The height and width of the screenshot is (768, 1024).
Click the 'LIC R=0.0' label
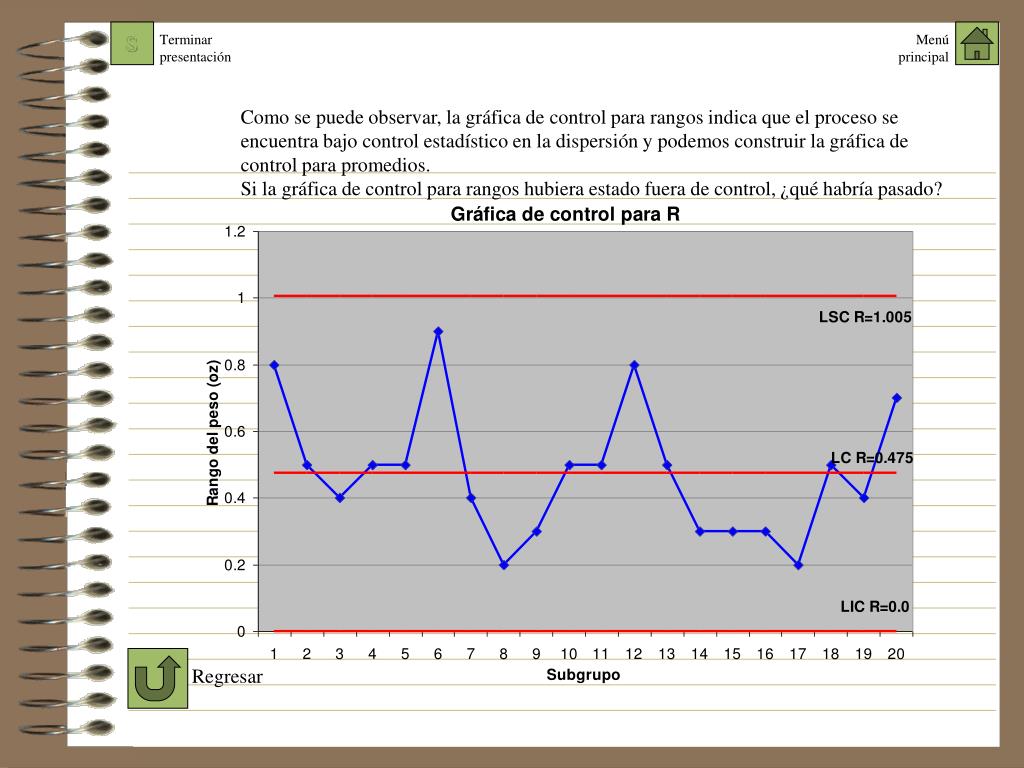pyautogui.click(x=874, y=607)
